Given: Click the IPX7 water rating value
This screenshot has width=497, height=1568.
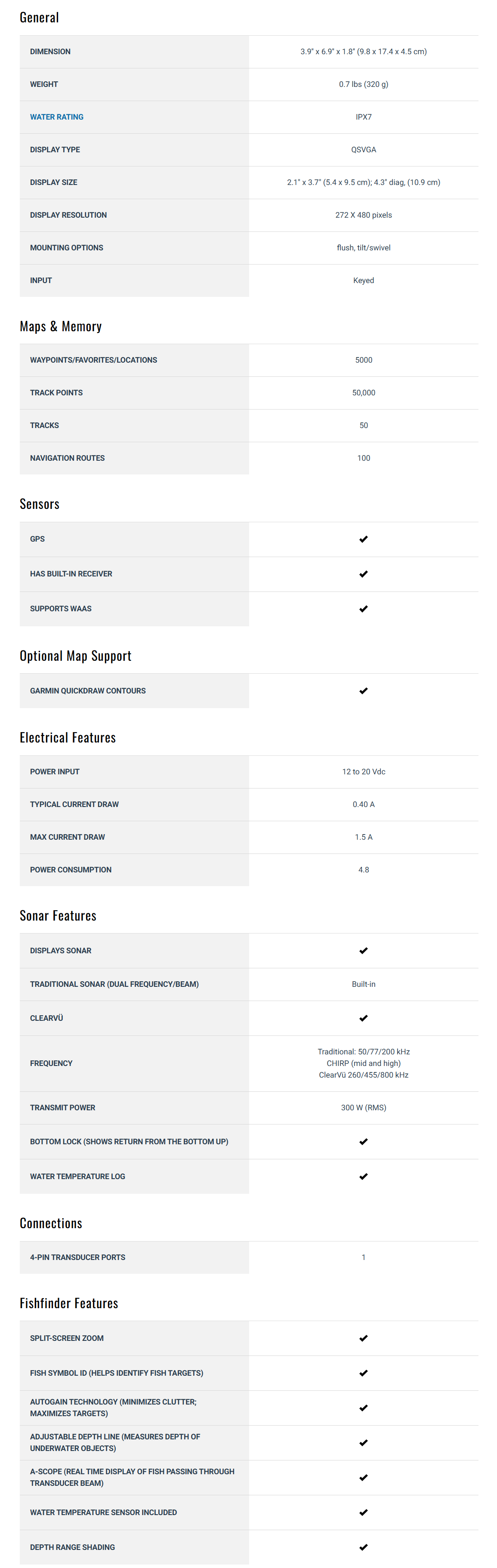Looking at the screenshot, I should pos(364,117).
